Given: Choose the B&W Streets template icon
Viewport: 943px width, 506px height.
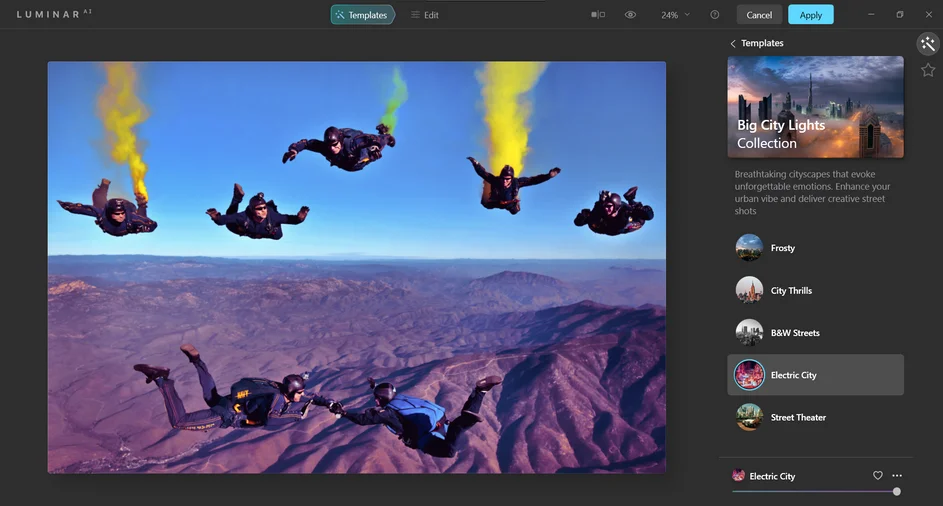Looking at the screenshot, I should (x=749, y=333).
